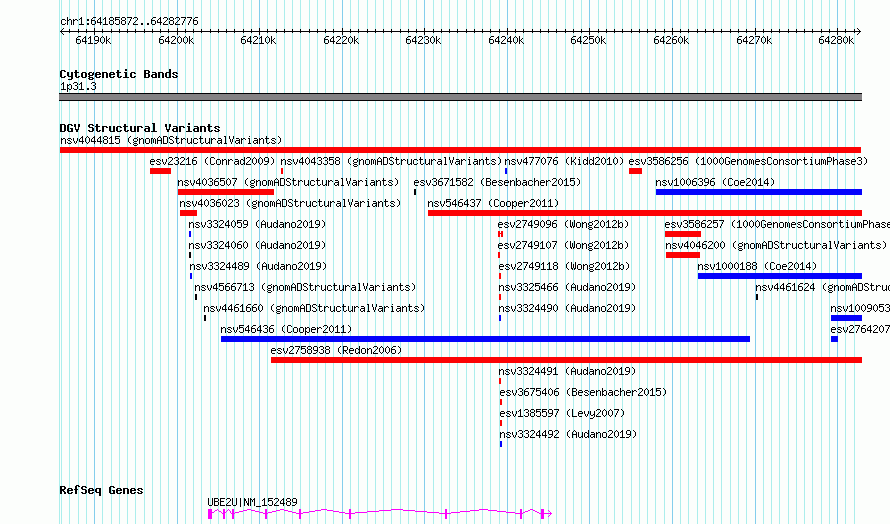The width and height of the screenshot is (890, 524).
Task: Click the blue nsv1006396 variant bar
Action: [759, 192]
